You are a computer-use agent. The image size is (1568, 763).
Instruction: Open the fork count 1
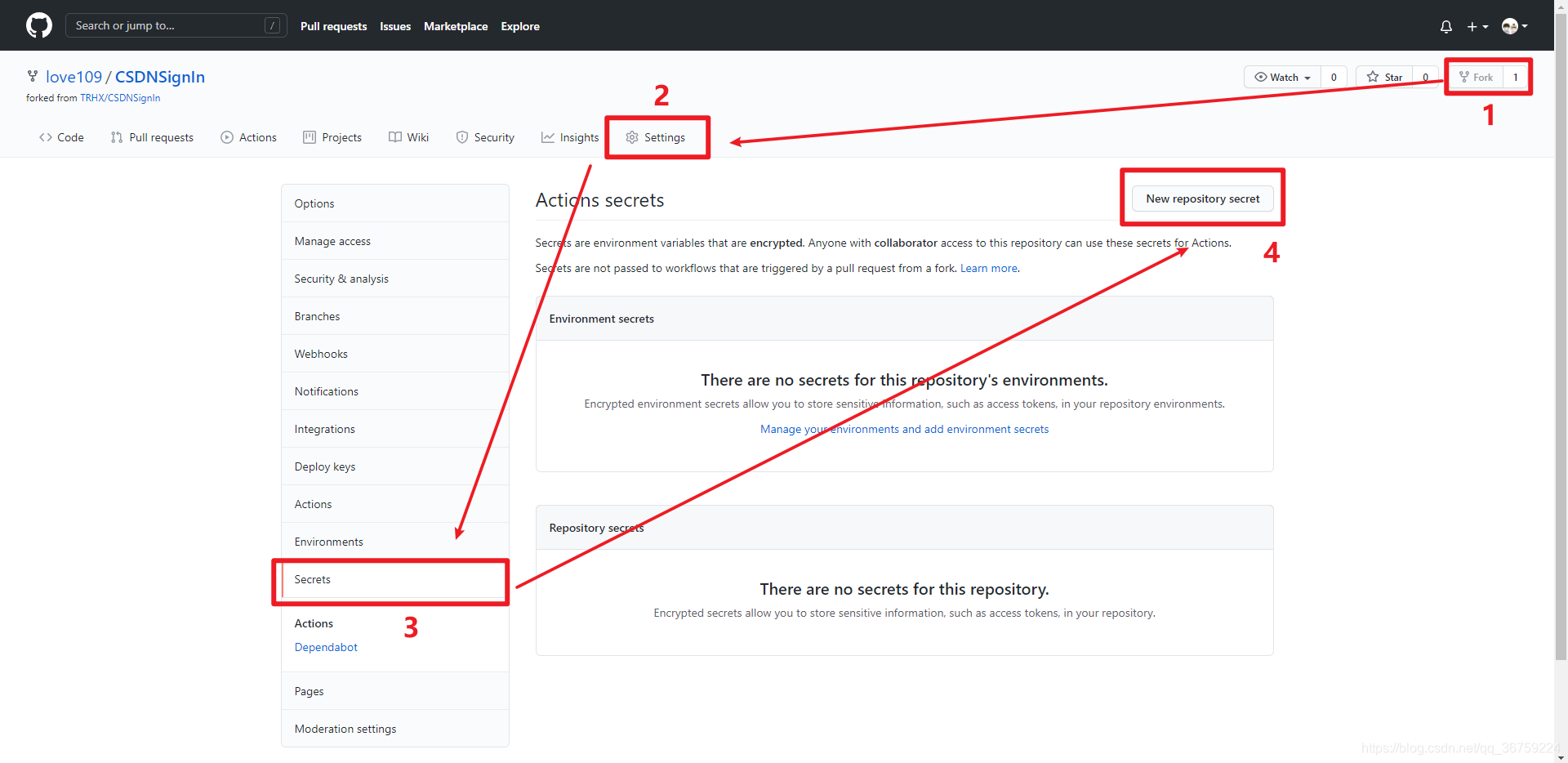click(1516, 77)
